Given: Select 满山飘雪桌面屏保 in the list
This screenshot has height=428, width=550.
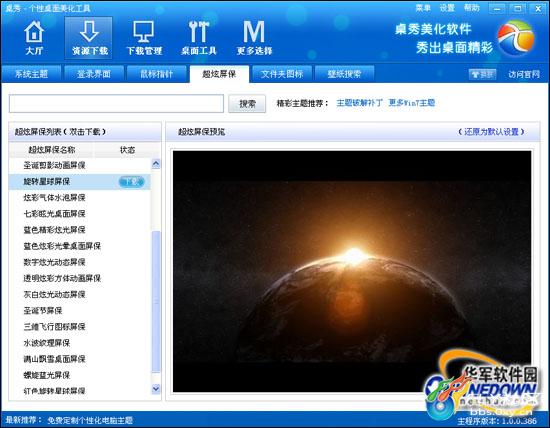Looking at the screenshot, I should point(80,359).
